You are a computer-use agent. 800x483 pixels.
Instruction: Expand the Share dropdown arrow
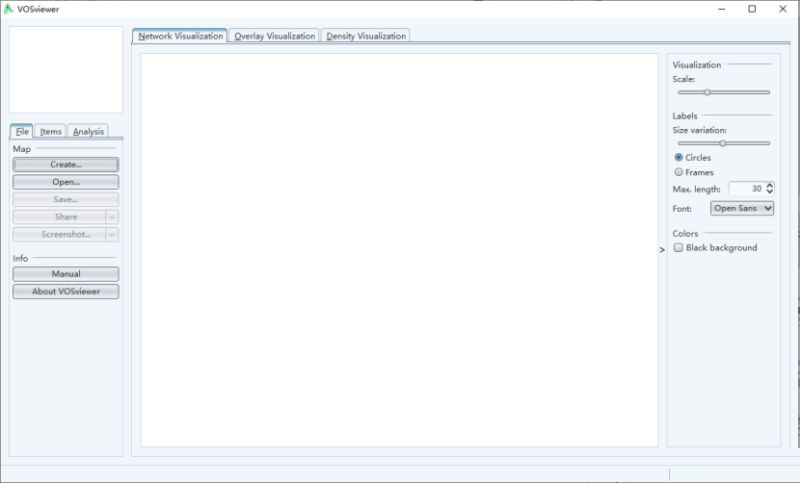click(x=112, y=217)
